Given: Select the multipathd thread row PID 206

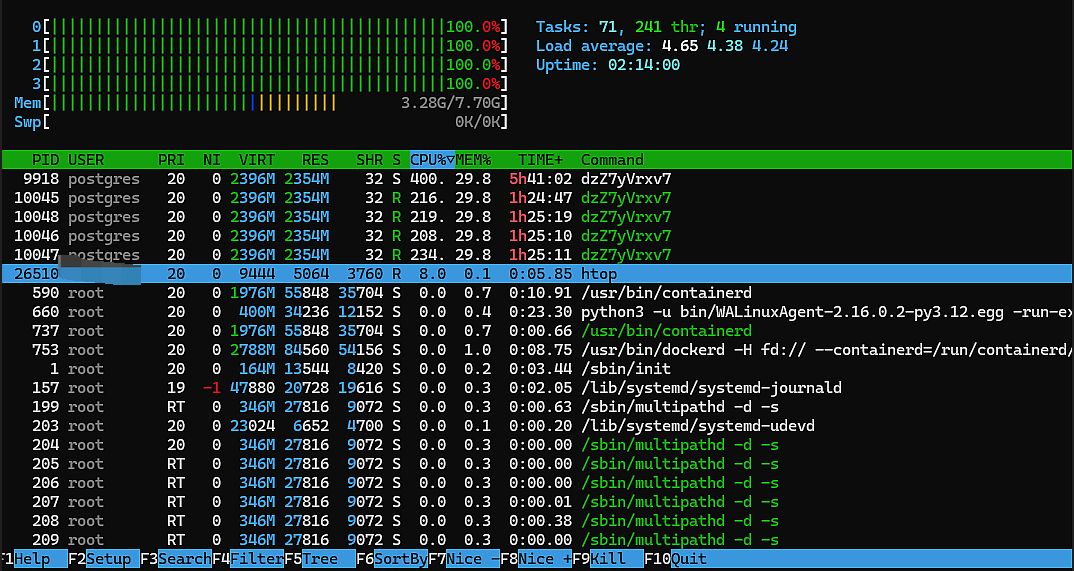Looking at the screenshot, I should [x=537, y=483].
